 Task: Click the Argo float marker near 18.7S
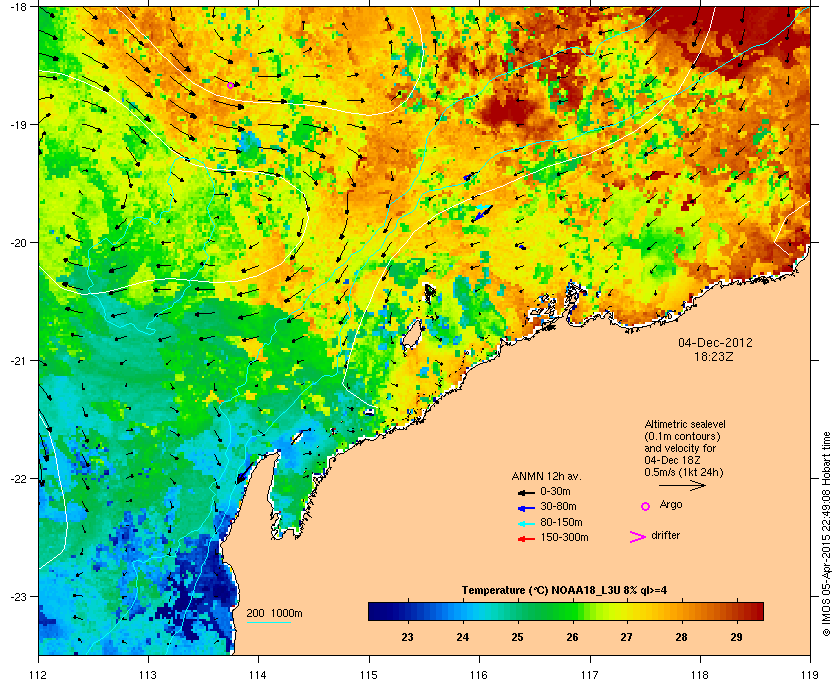click(230, 85)
